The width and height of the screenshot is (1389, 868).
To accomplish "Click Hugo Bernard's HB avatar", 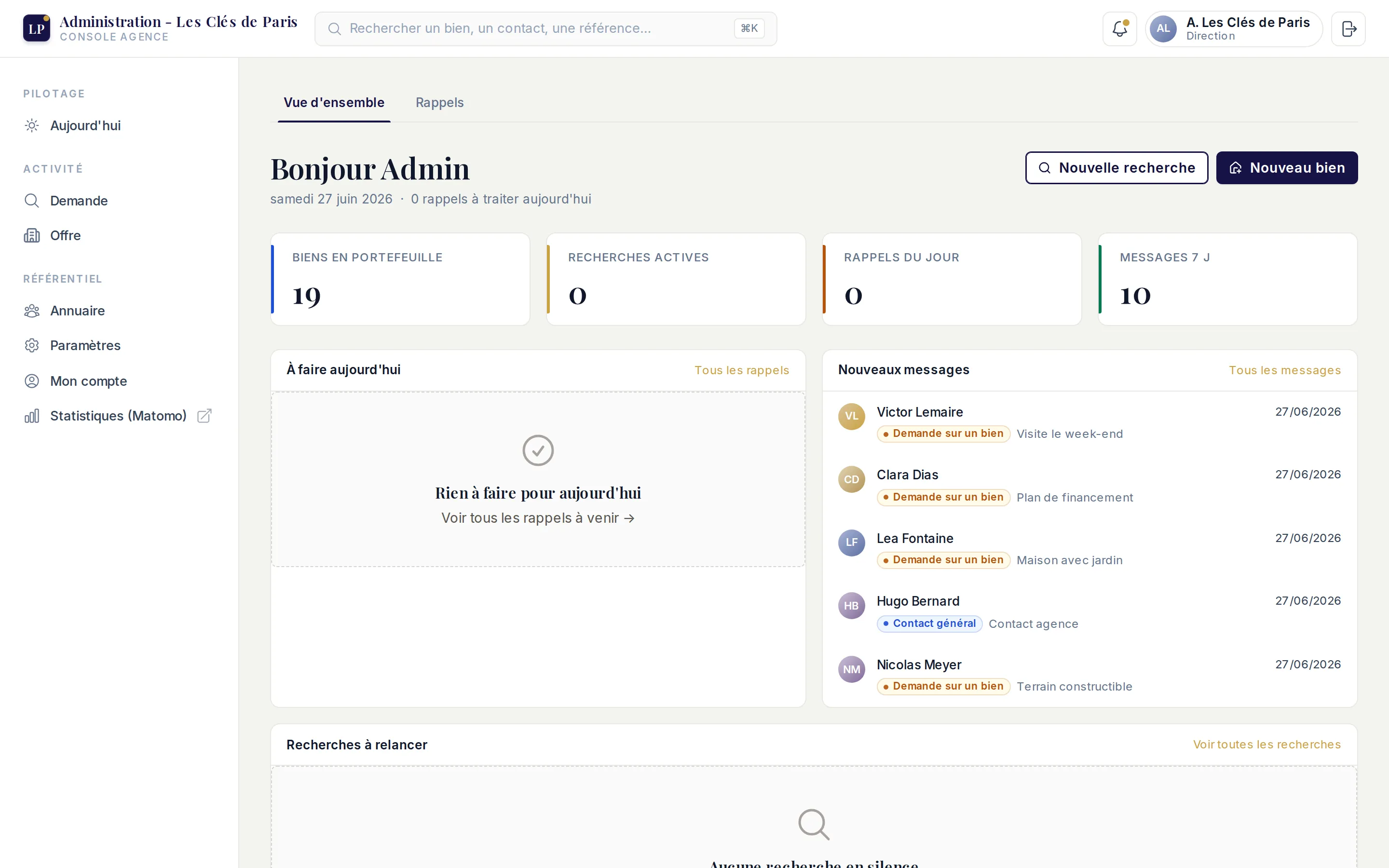I will pyautogui.click(x=851, y=606).
